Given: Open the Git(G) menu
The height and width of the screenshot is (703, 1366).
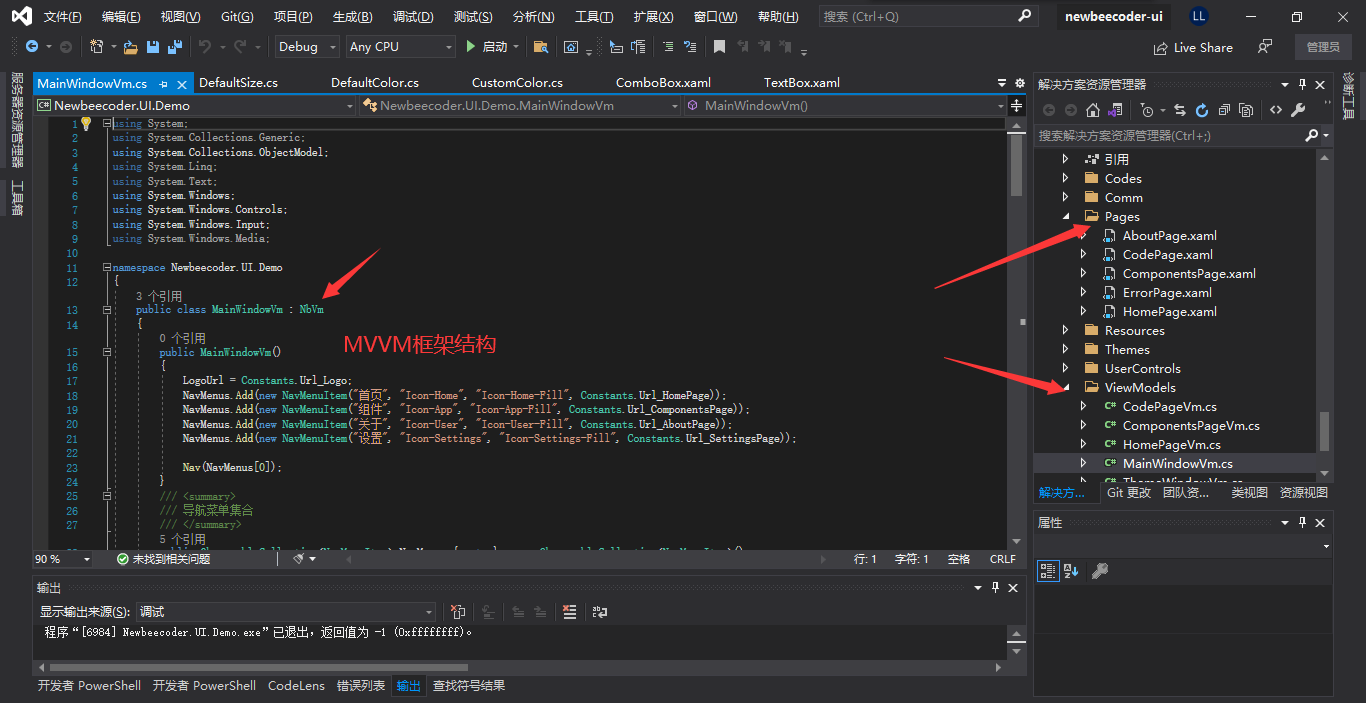Looking at the screenshot, I should [x=237, y=17].
